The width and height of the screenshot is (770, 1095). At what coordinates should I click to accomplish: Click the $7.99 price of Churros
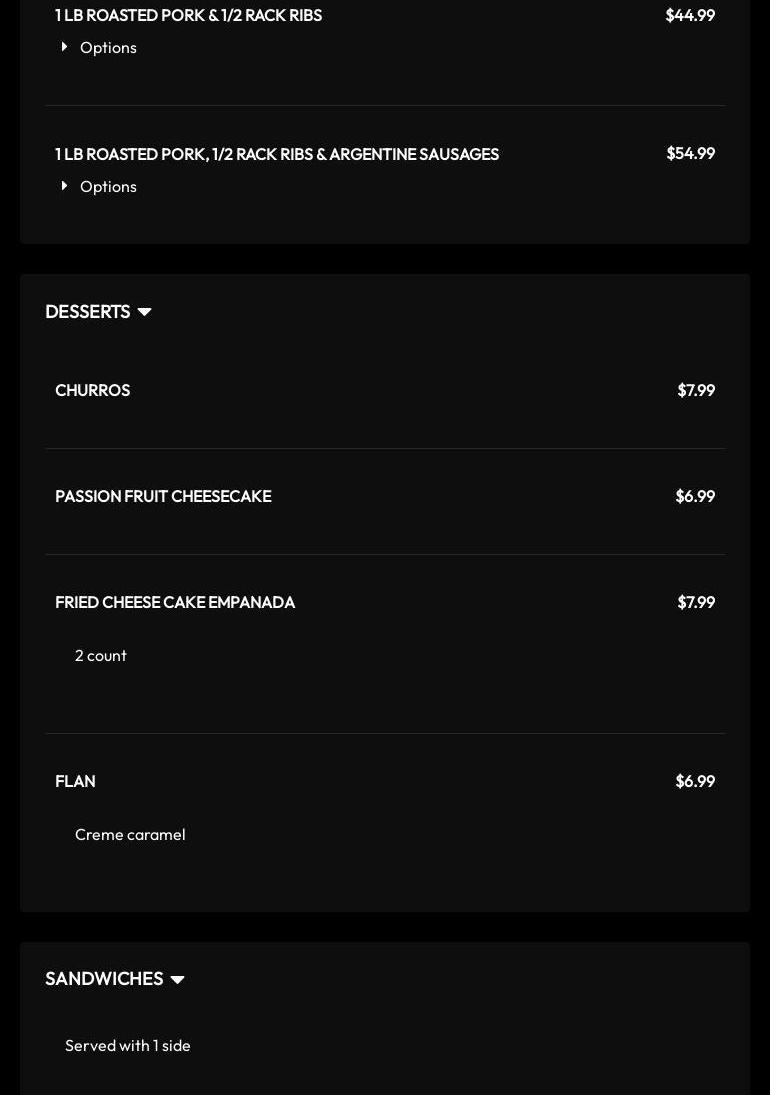[x=696, y=390]
